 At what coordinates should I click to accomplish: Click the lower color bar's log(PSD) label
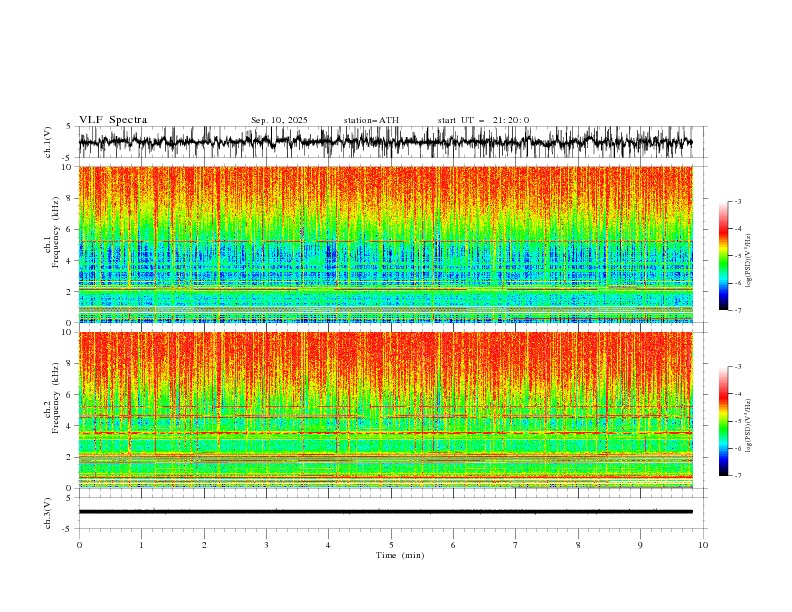749,426
